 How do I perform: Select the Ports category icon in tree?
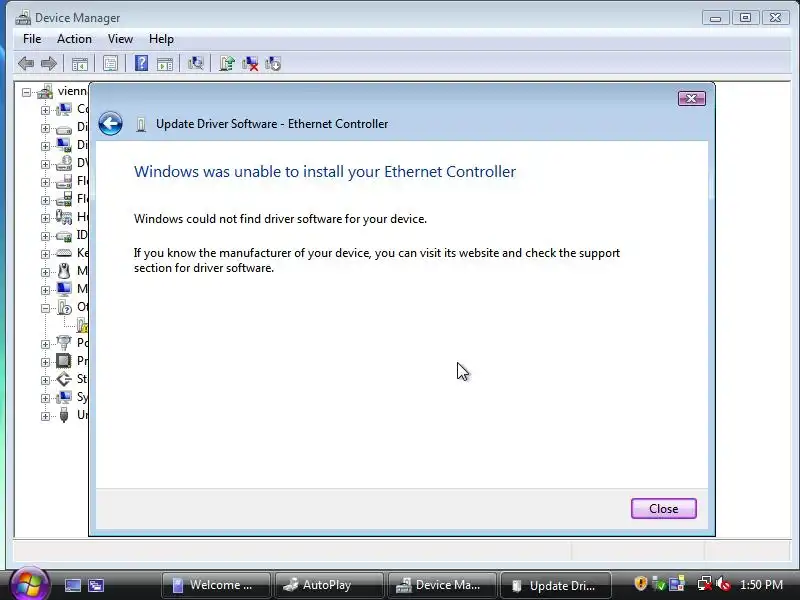point(64,343)
